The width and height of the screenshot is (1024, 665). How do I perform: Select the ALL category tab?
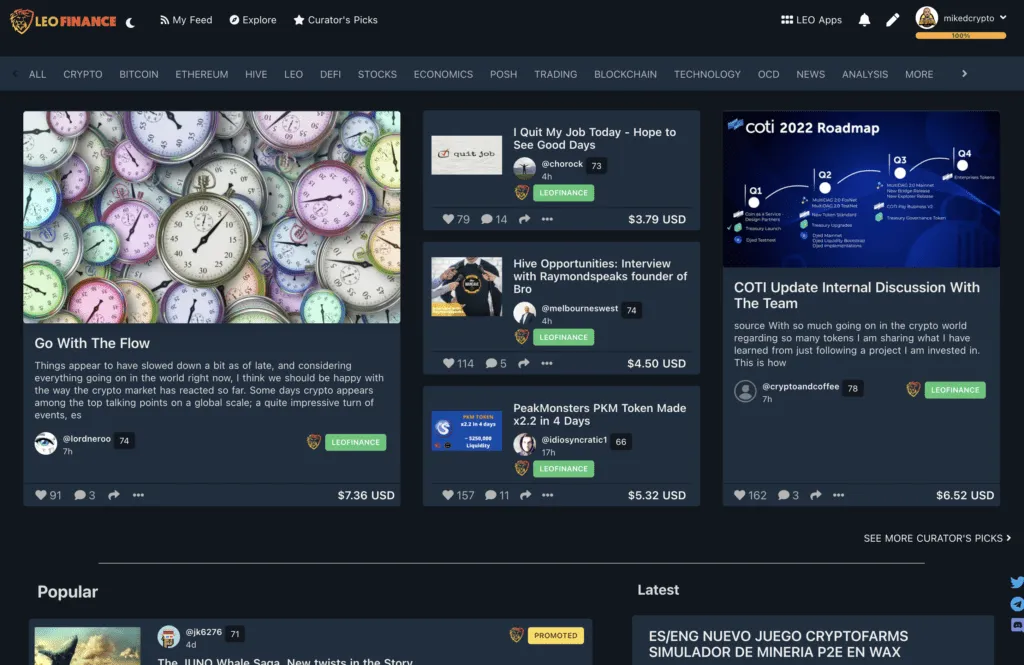pos(37,74)
